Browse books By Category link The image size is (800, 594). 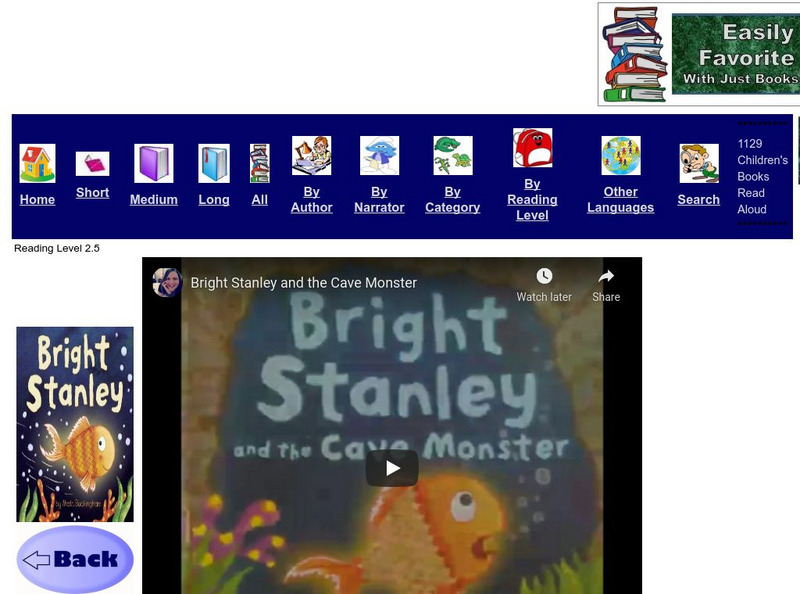(x=453, y=200)
